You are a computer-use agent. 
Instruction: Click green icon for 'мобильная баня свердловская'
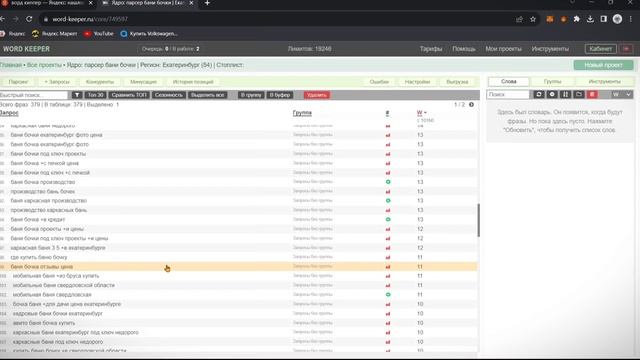388,295
